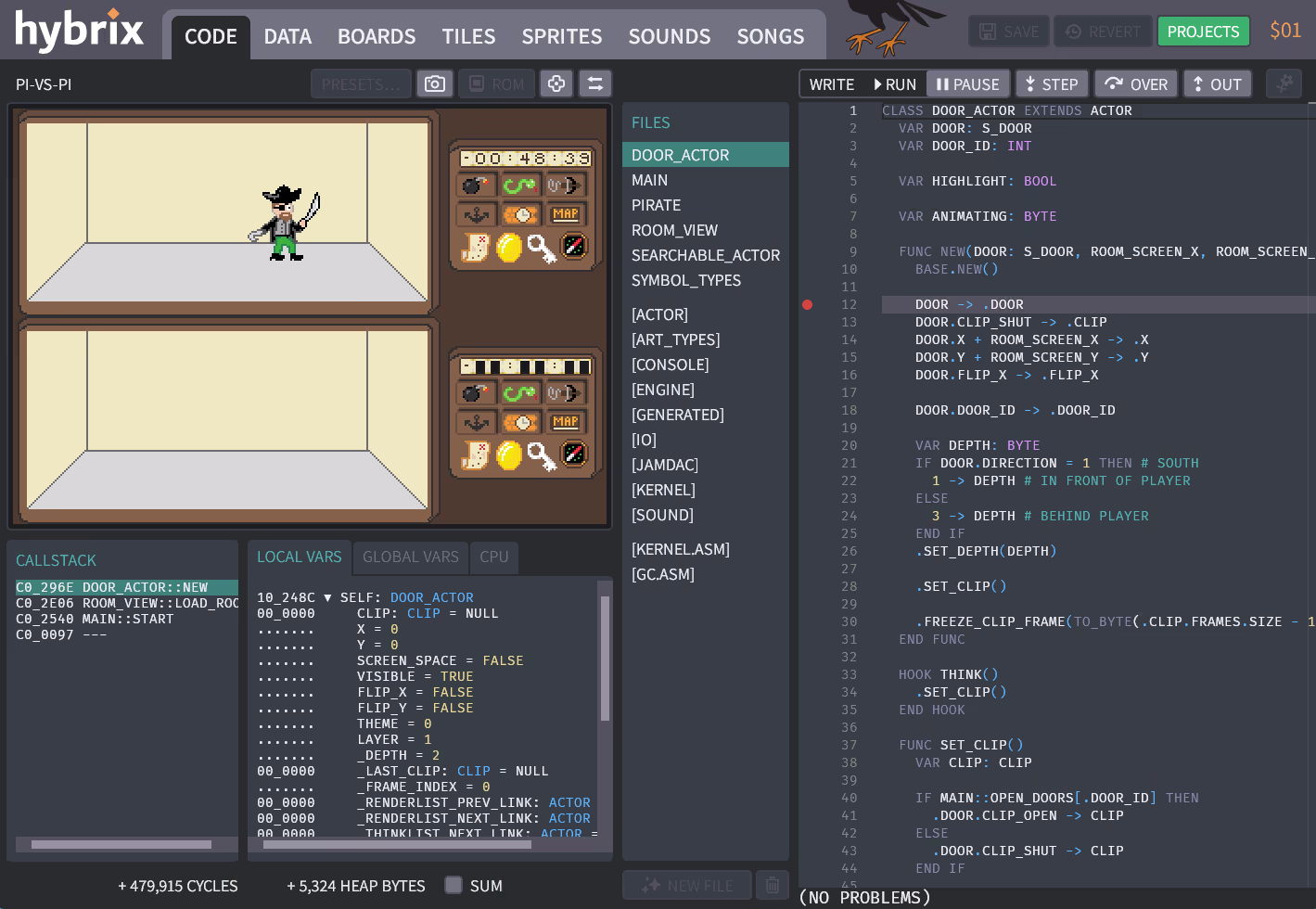Open the PROJECTS page
The height and width of the screenshot is (909, 1316).
[x=1203, y=32]
